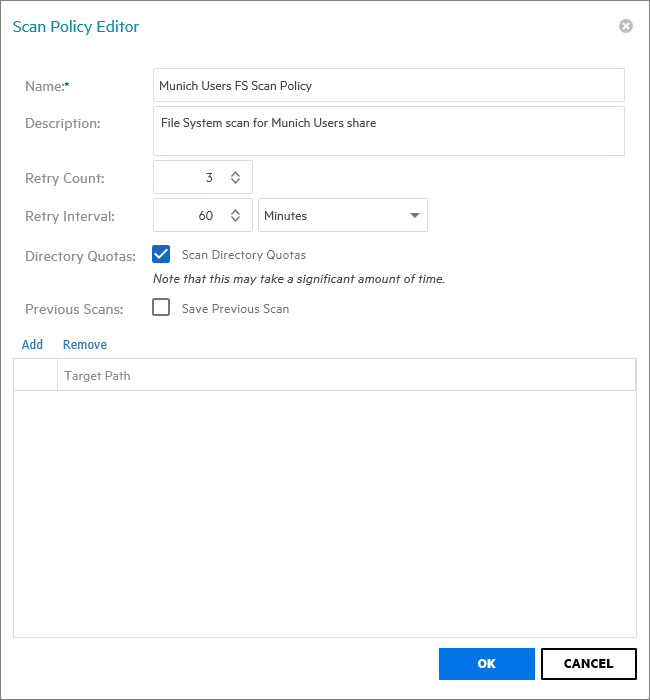Decrease the Retry Interval with down arrow

(x=235, y=220)
